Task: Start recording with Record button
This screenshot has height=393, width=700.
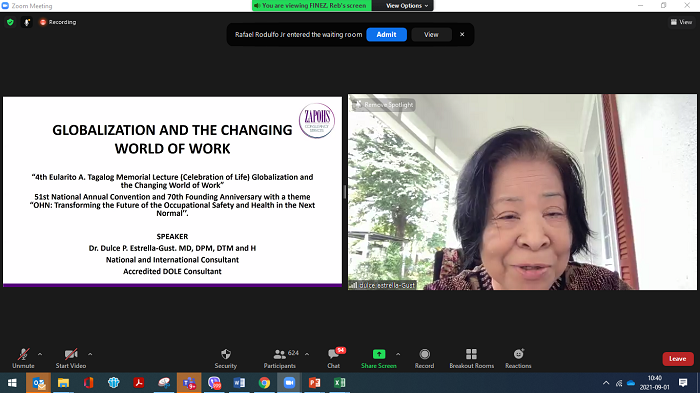Action: coord(425,359)
